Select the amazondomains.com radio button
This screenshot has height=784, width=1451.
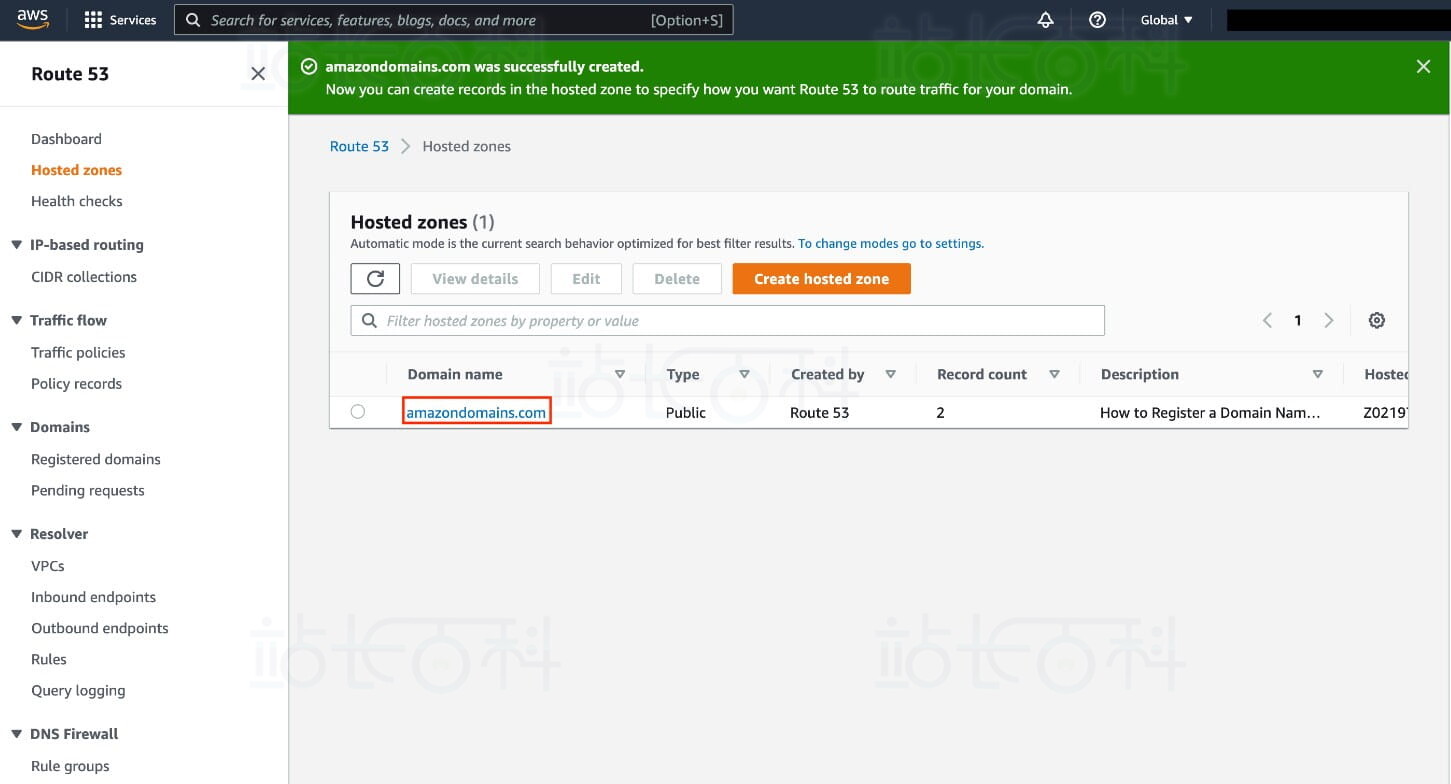coord(358,412)
